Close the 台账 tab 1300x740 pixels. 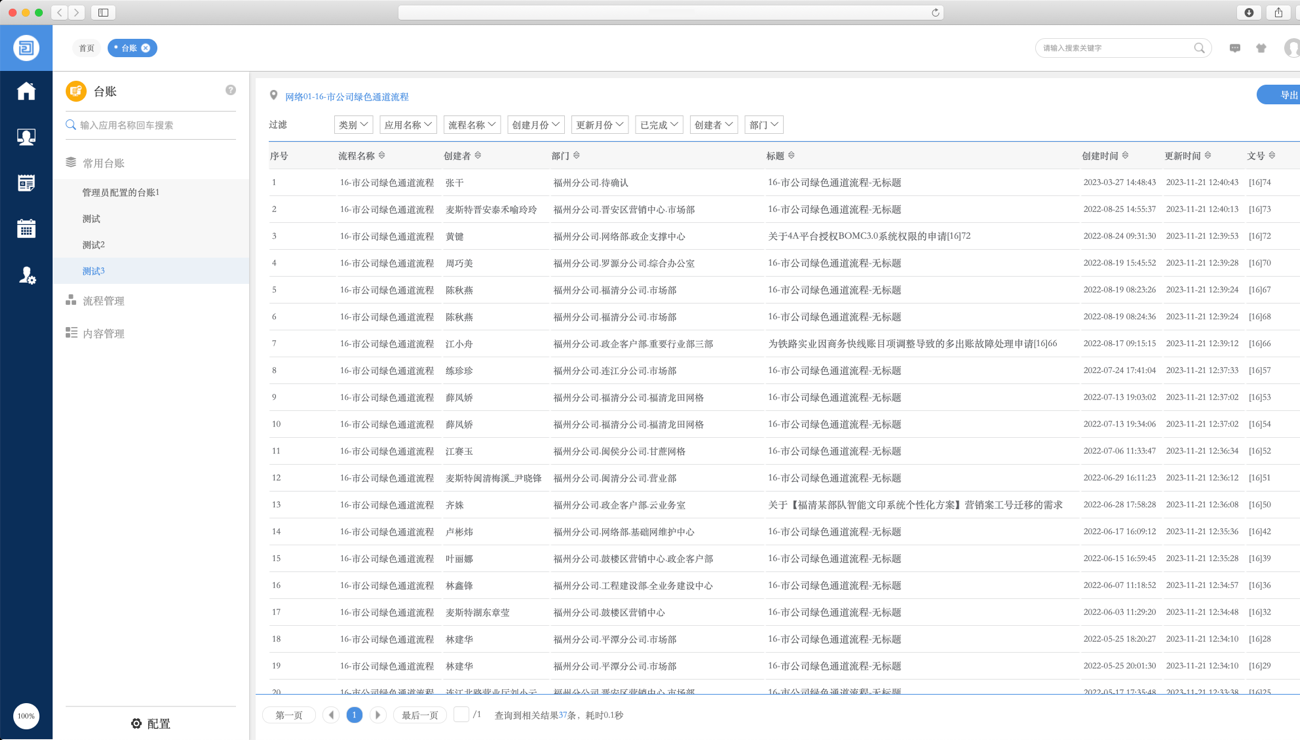tap(146, 48)
